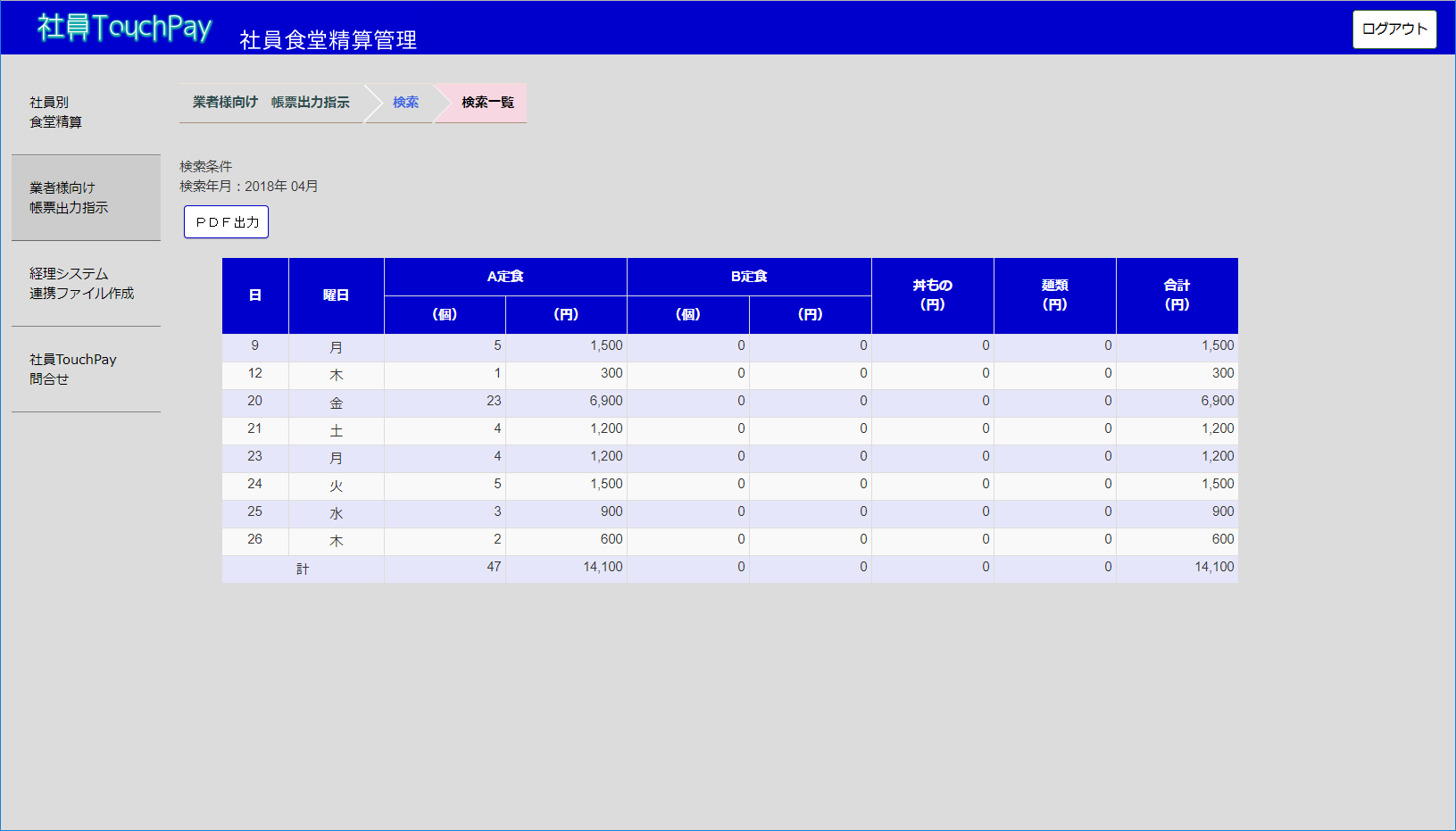
Task: Click the 曜日 column header
Action: tap(337, 295)
